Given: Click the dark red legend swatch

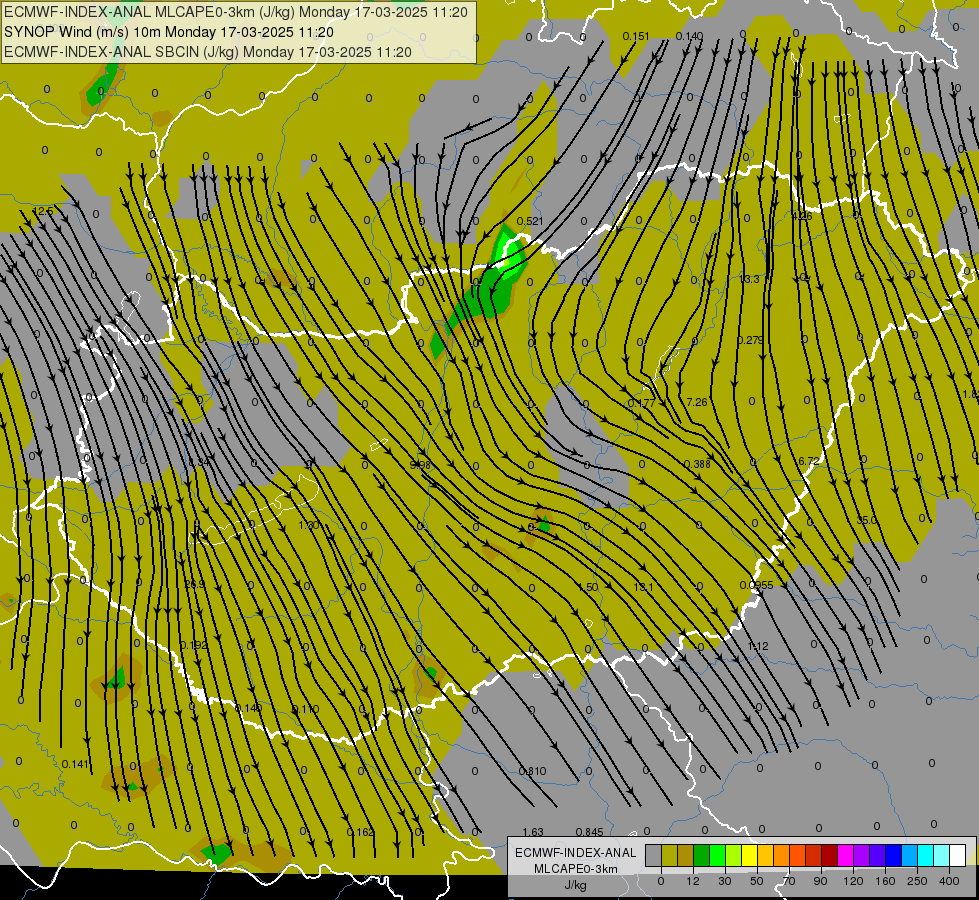Looking at the screenshot, I should tap(830, 855).
